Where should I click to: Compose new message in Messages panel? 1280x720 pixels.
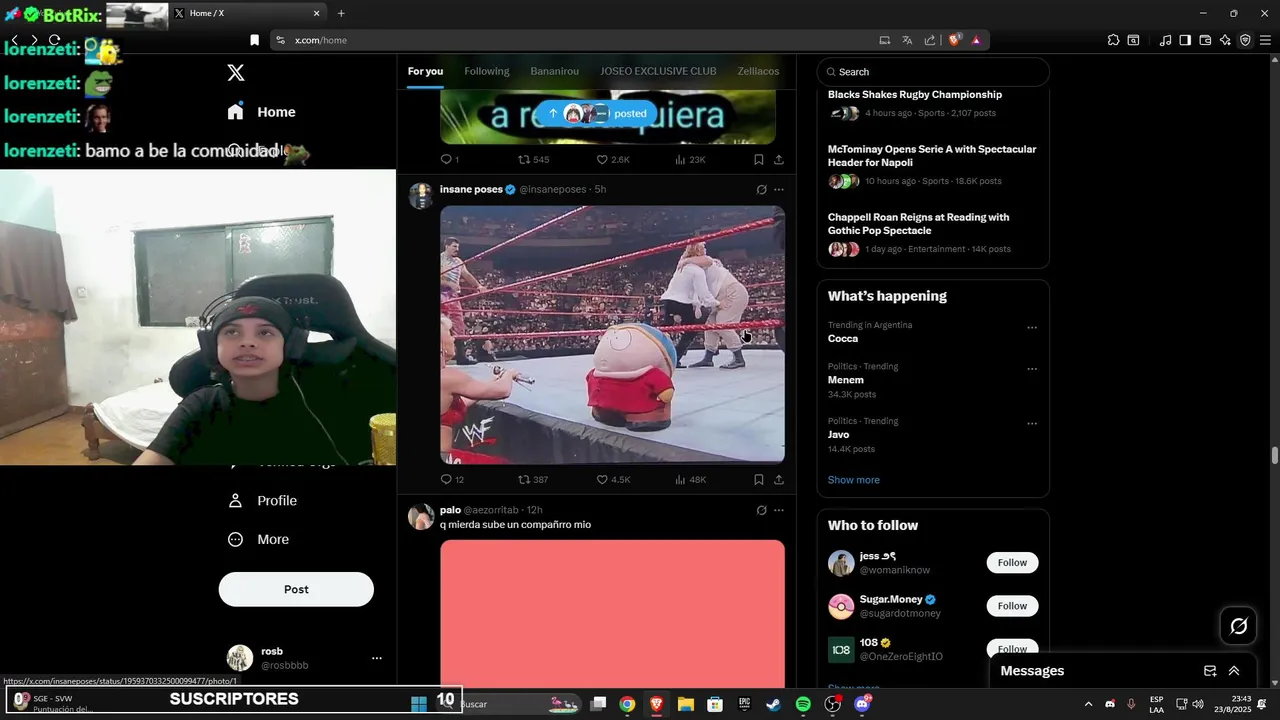pos(1210,671)
